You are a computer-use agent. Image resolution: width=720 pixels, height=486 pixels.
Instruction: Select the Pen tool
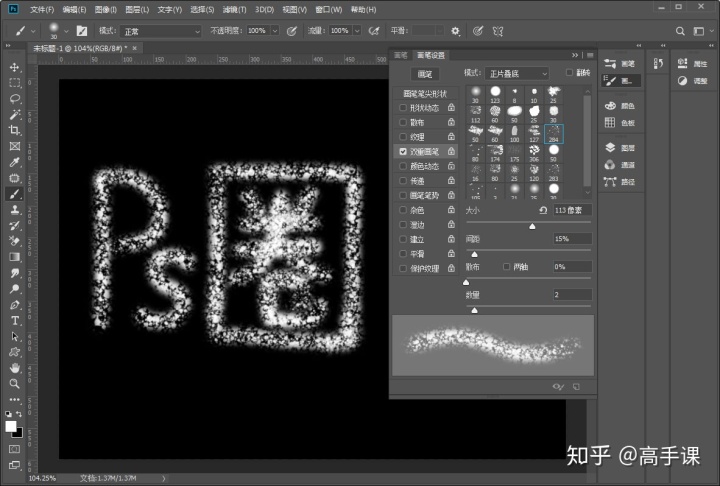pyautogui.click(x=15, y=305)
